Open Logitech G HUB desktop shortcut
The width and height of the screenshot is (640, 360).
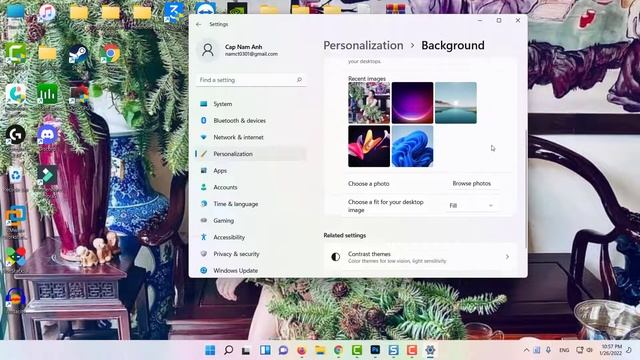[x=15, y=134]
